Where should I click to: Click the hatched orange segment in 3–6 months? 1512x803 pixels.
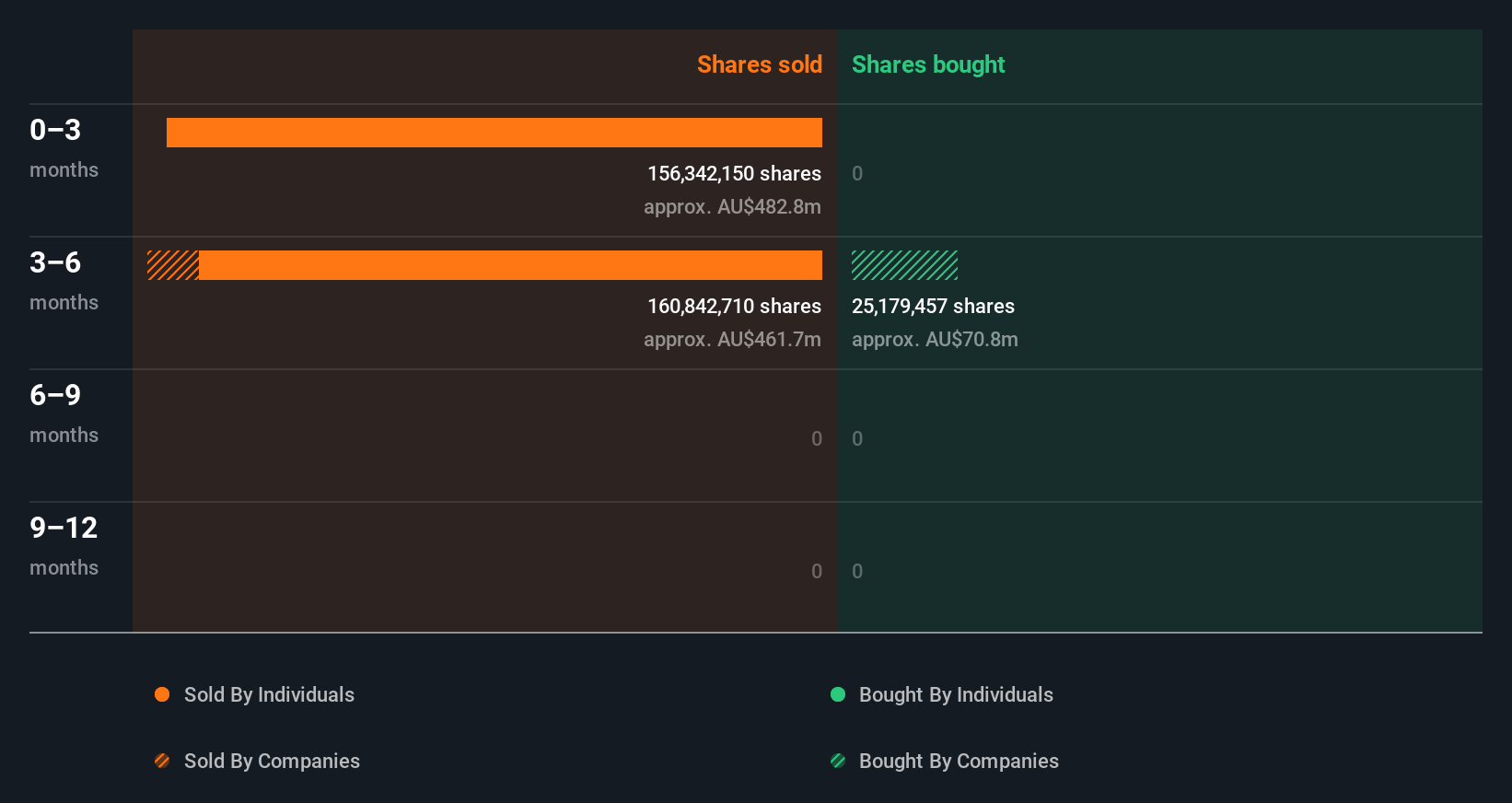(x=173, y=265)
